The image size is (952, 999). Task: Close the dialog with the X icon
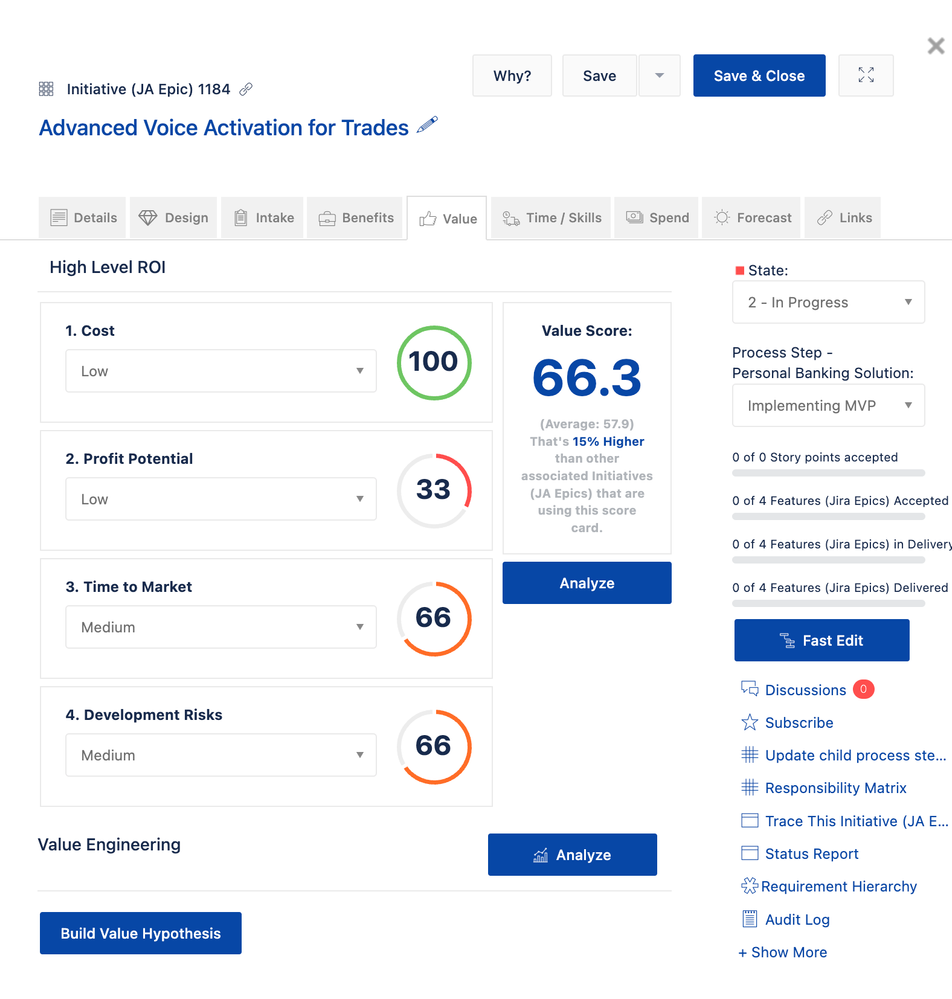coord(935,46)
